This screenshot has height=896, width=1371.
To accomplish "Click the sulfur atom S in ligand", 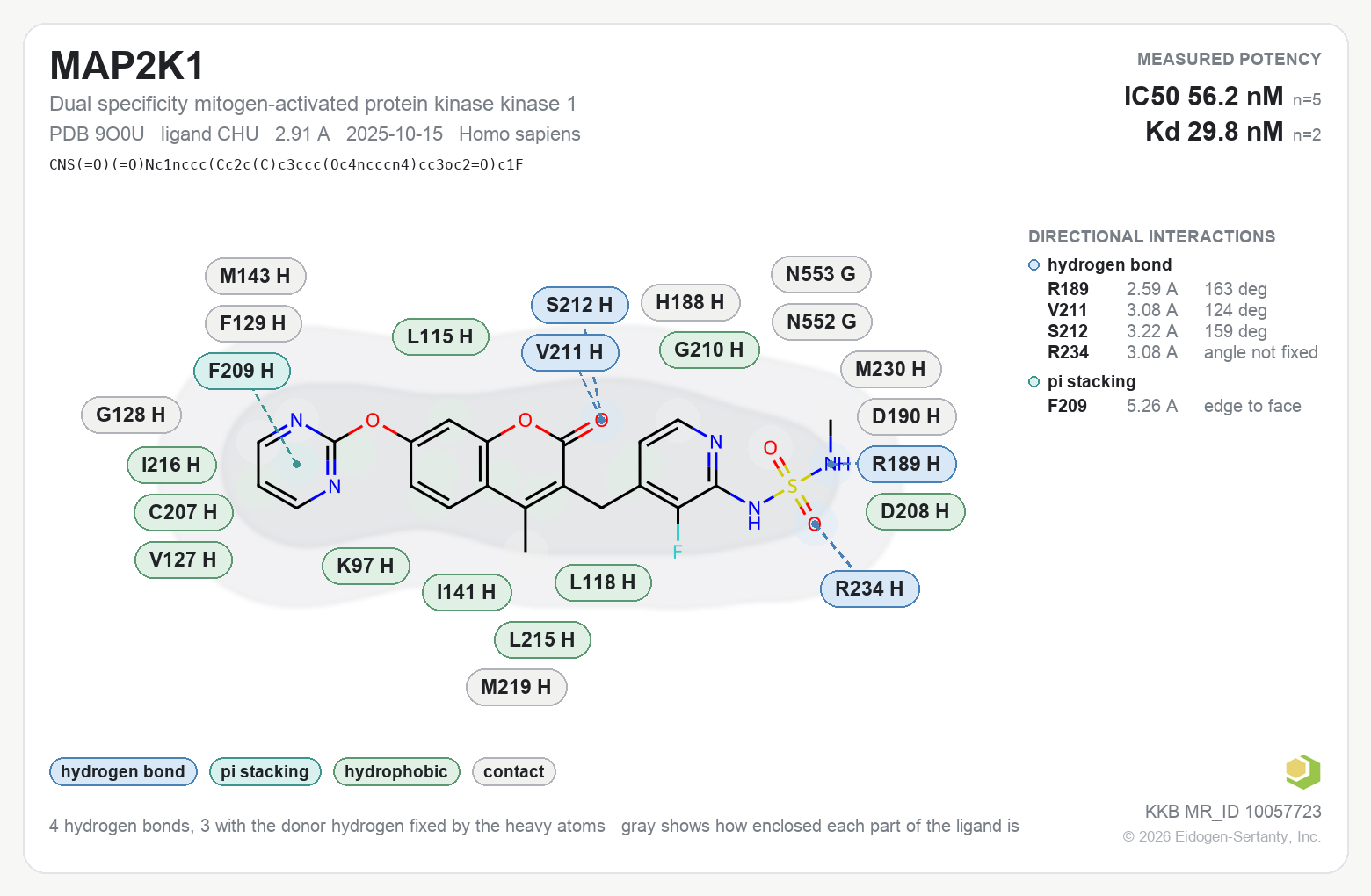I will pyautogui.click(x=792, y=487).
